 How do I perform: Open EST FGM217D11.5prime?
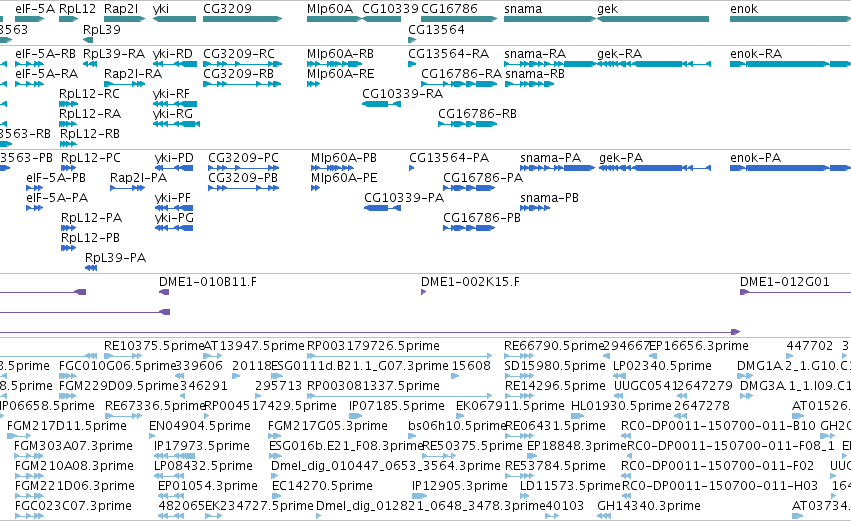coord(67,427)
